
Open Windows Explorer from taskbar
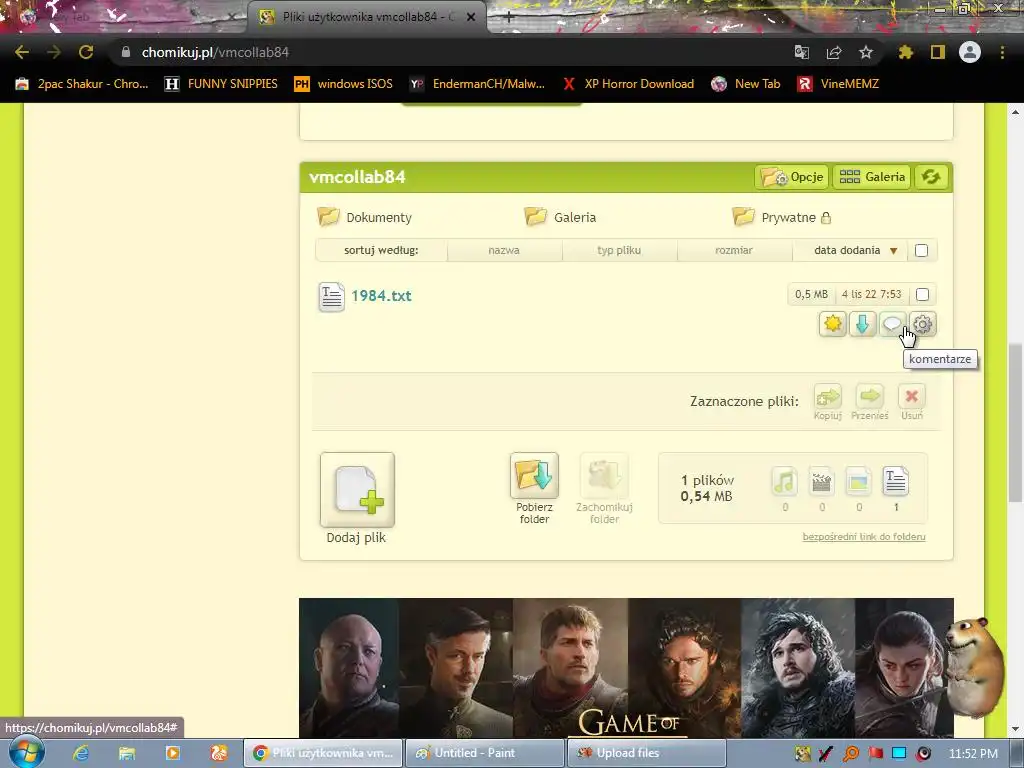click(127, 753)
